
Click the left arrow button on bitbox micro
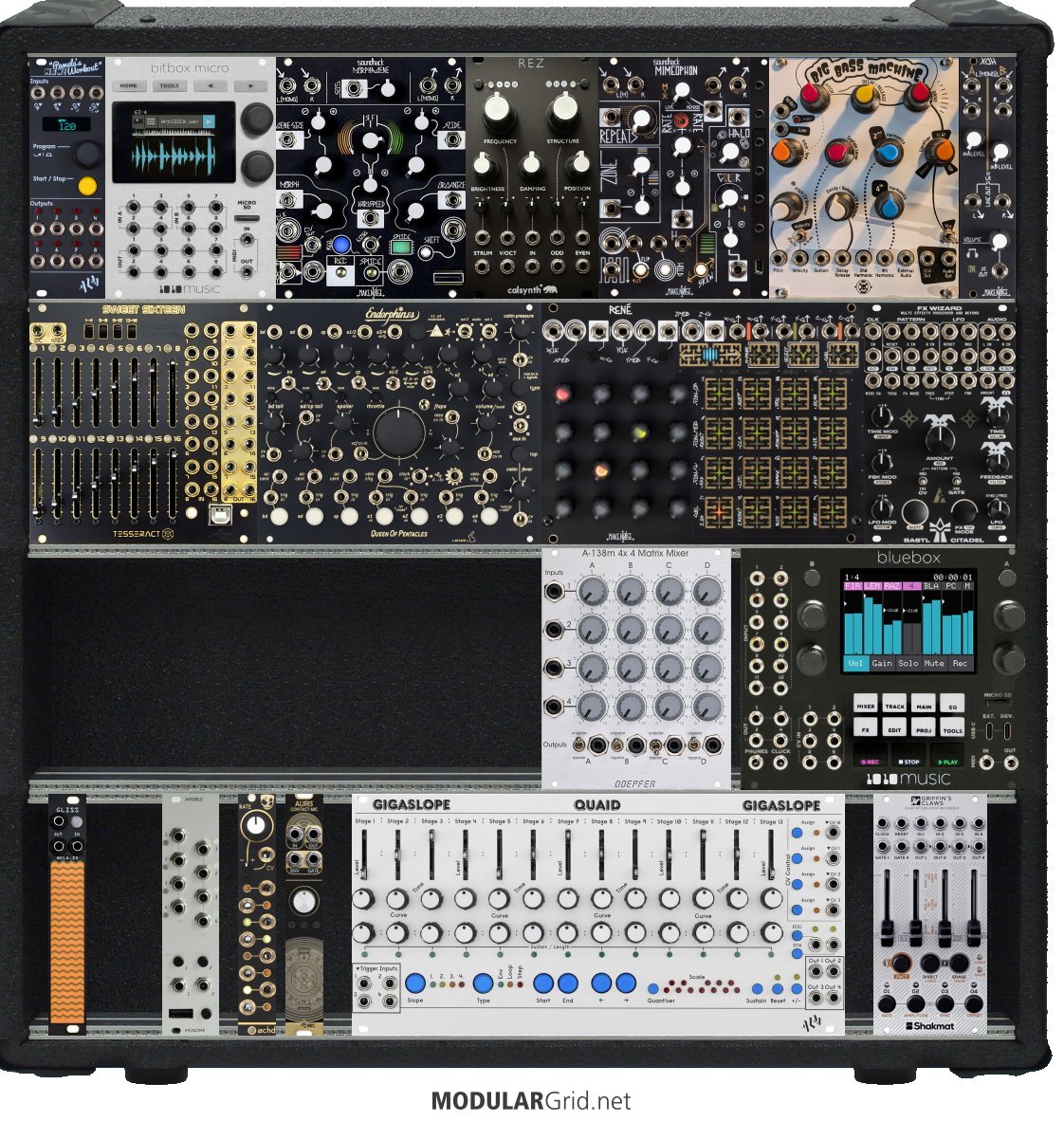pyautogui.click(x=211, y=85)
